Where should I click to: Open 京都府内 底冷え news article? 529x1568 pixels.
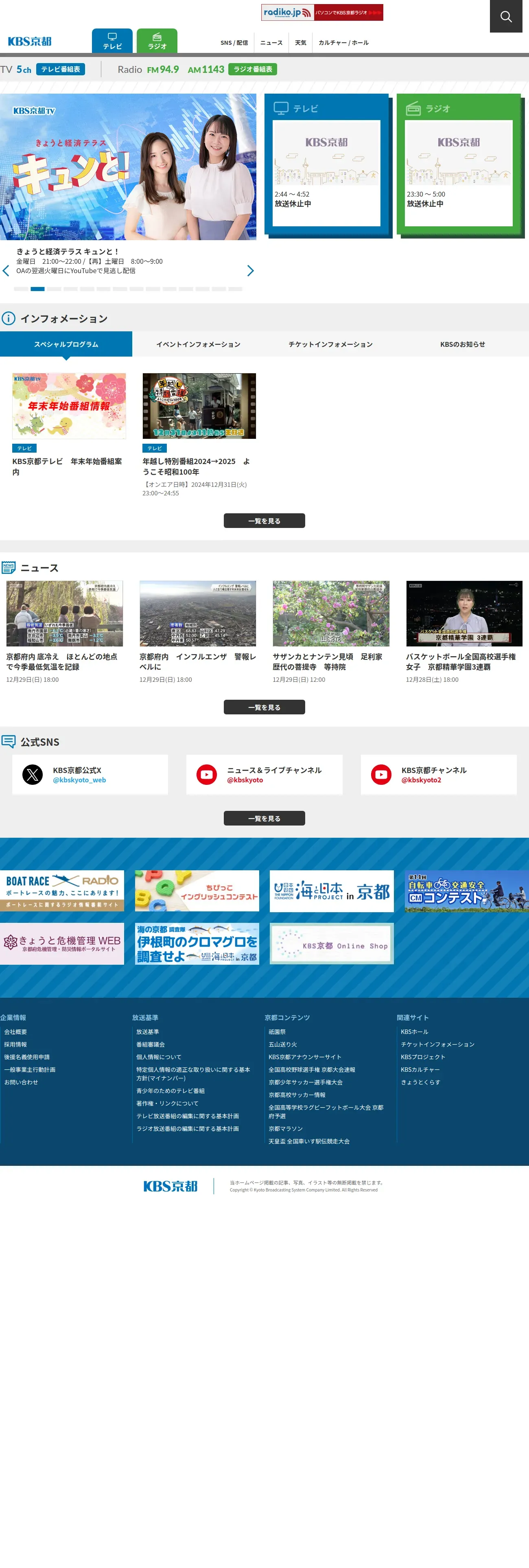65,632
